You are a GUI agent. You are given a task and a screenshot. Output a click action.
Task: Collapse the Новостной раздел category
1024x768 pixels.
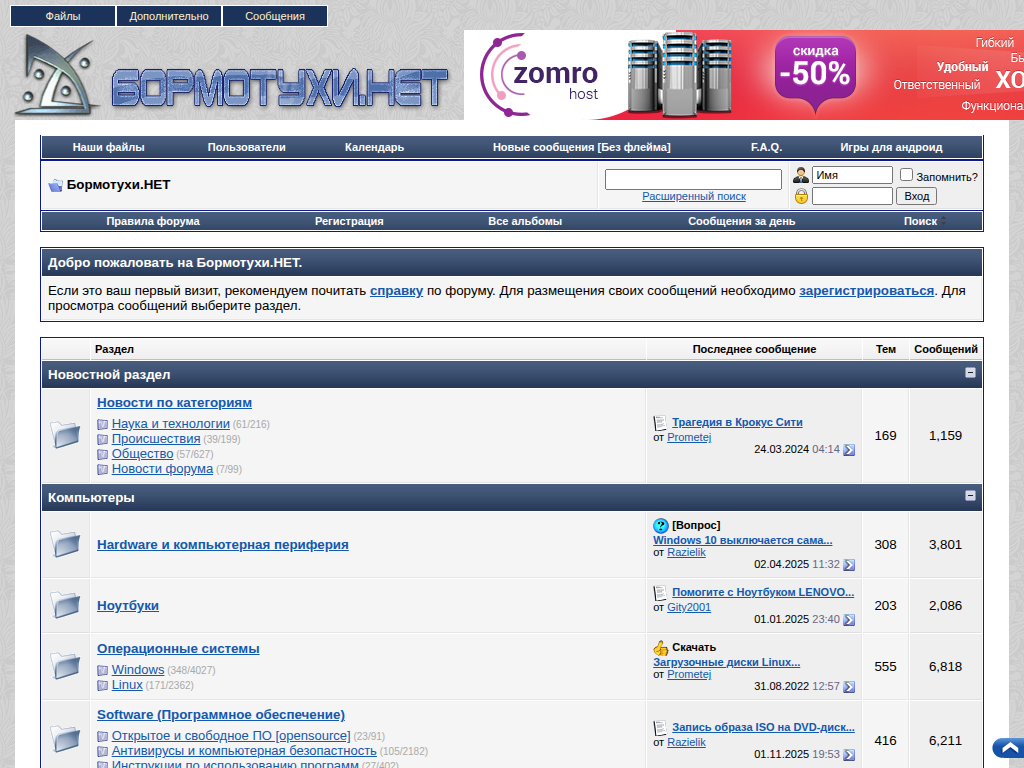click(970, 373)
